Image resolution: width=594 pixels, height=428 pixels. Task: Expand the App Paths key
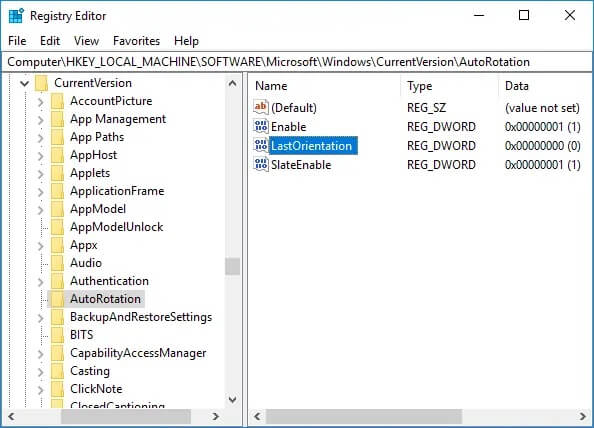(41, 137)
